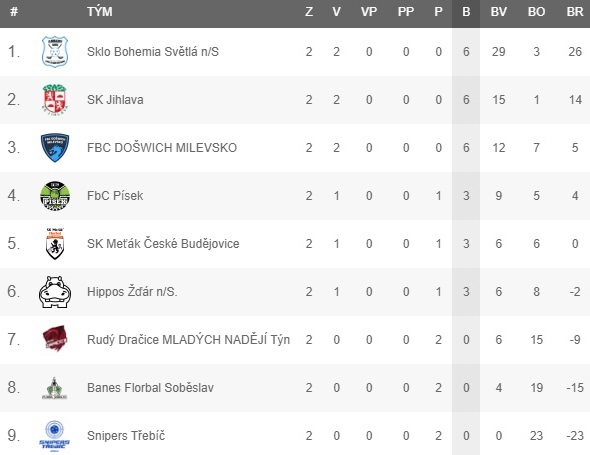Select the Banes Florbal Soběslav row name
This screenshot has height=455, width=590.
click(151, 388)
